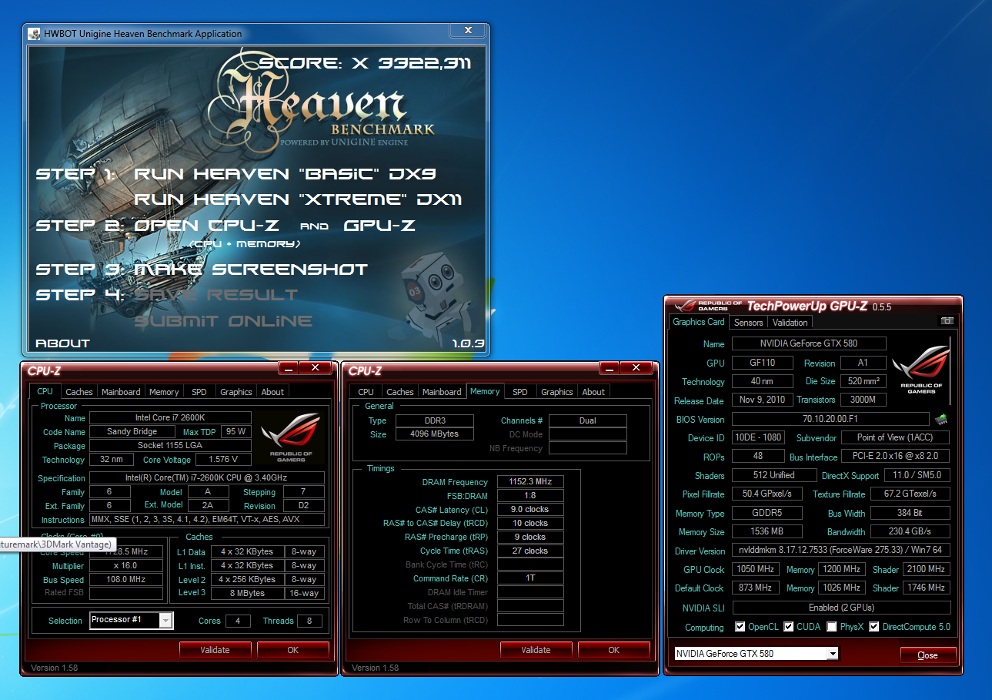Switch to Sensors tab in GPU-Z
The height and width of the screenshot is (700, 992).
click(x=748, y=323)
